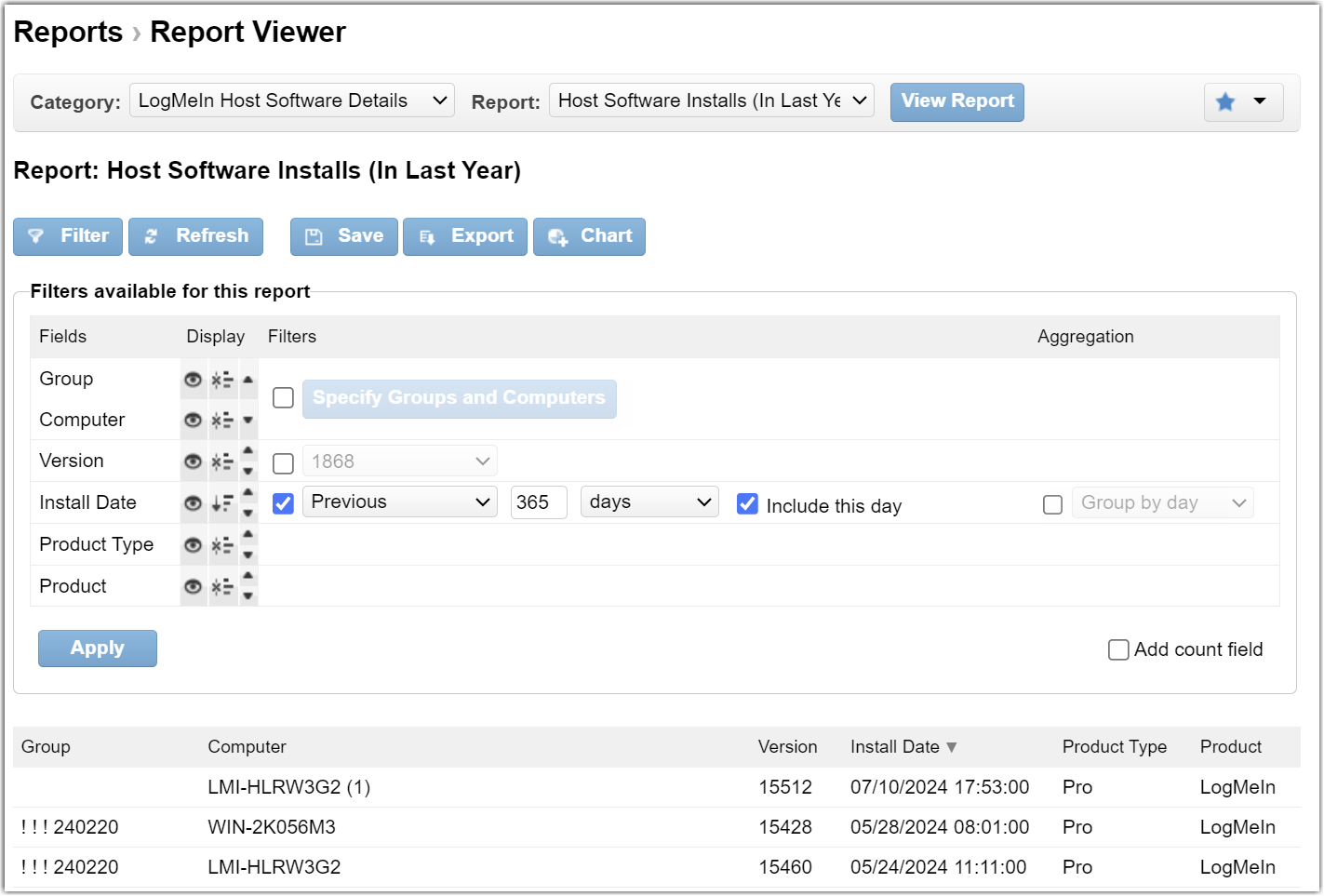Toggle visibility eye for the Version field
The width and height of the screenshot is (1324, 896).
pyautogui.click(x=193, y=461)
